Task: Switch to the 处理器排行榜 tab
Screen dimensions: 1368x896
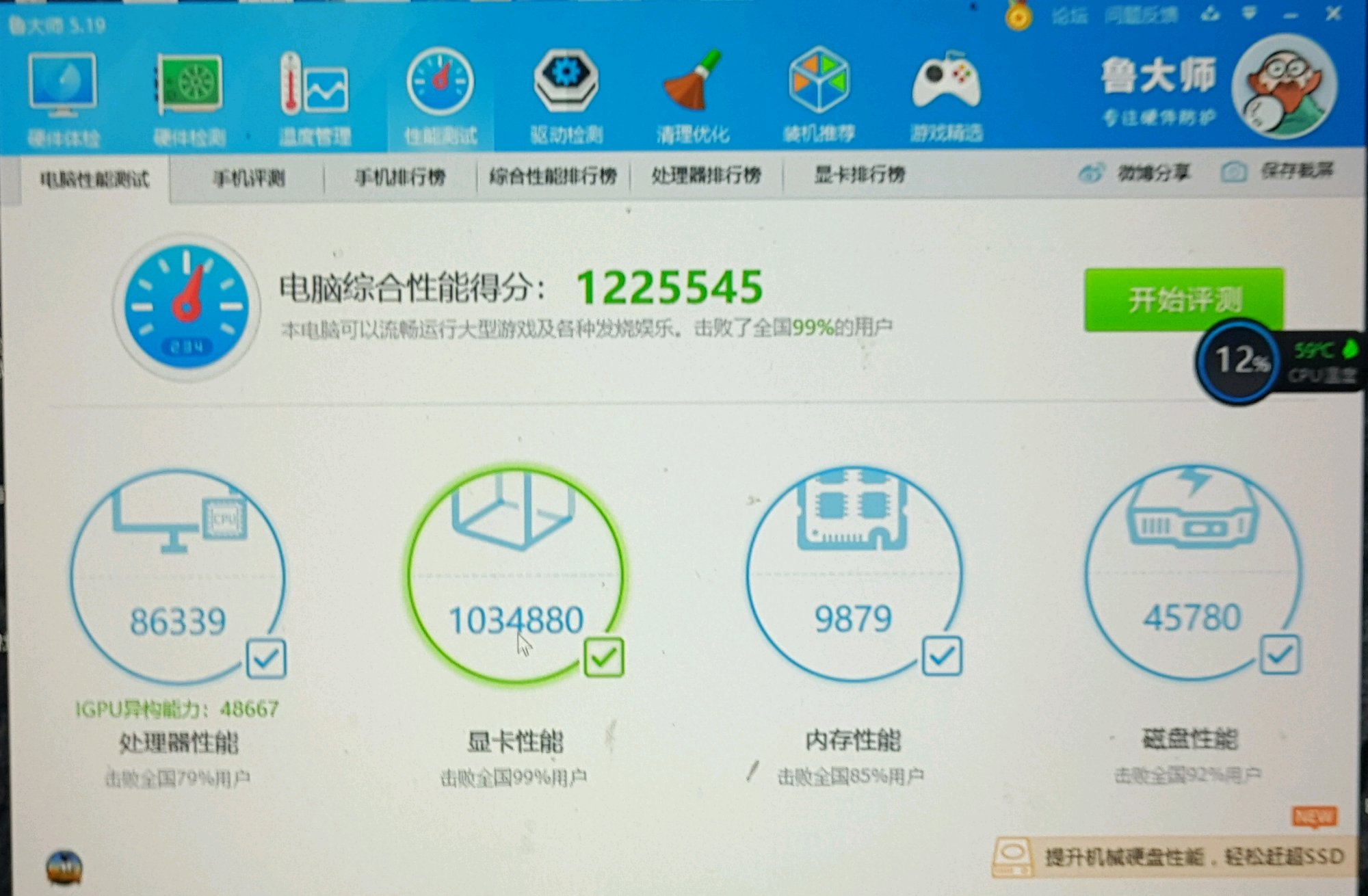Action: tap(706, 175)
